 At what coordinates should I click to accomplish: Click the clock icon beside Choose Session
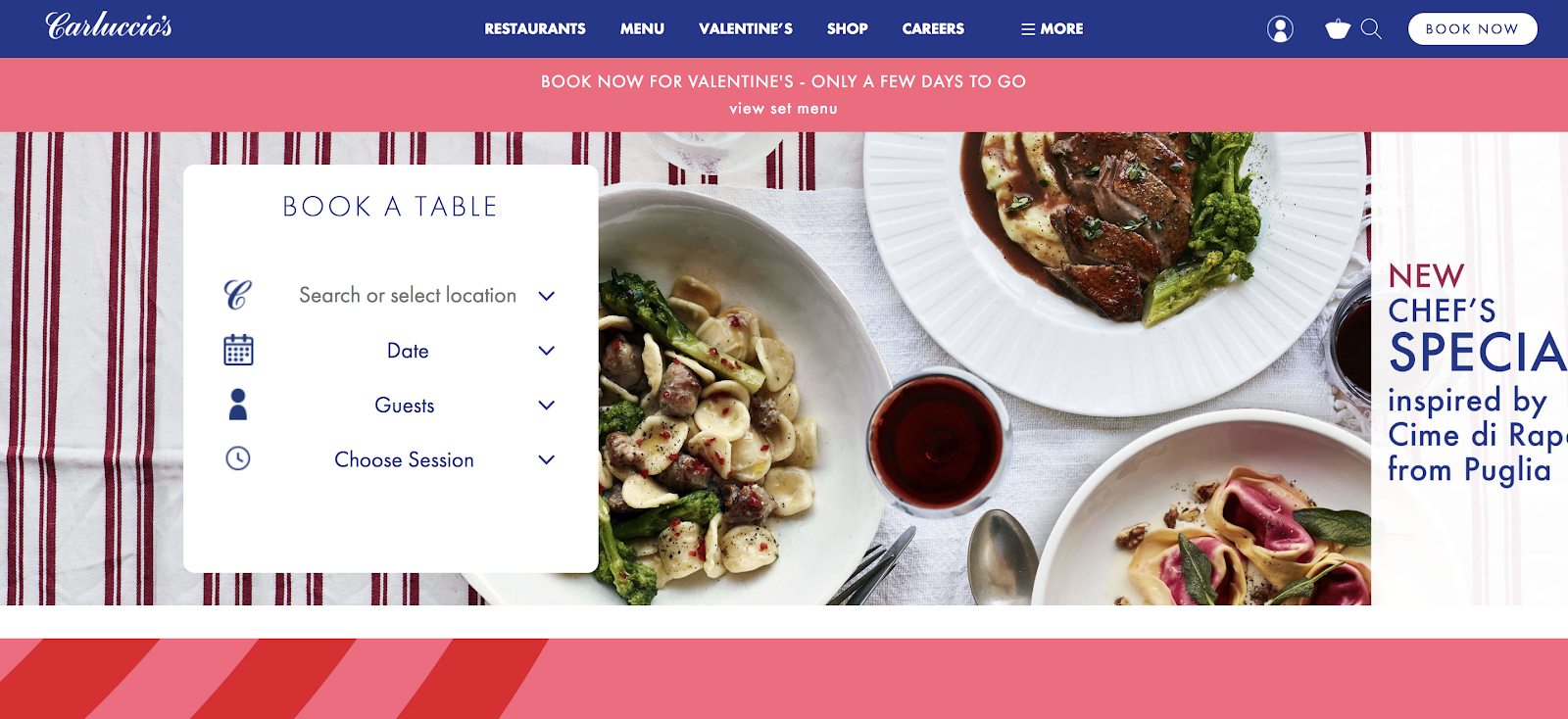click(238, 458)
